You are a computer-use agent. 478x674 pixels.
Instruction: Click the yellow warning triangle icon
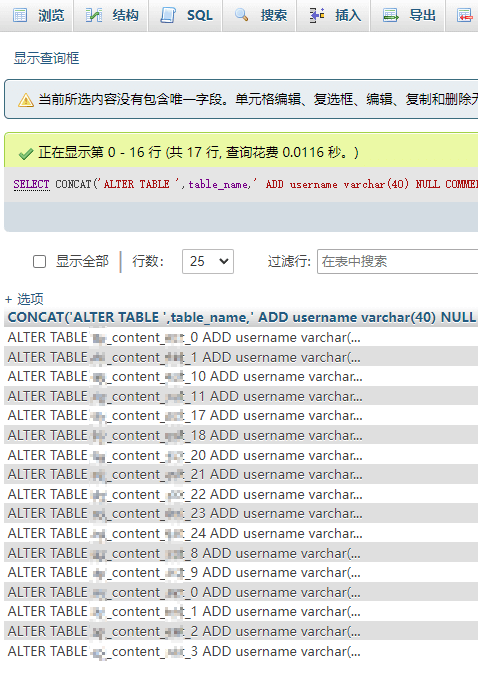coord(26,100)
